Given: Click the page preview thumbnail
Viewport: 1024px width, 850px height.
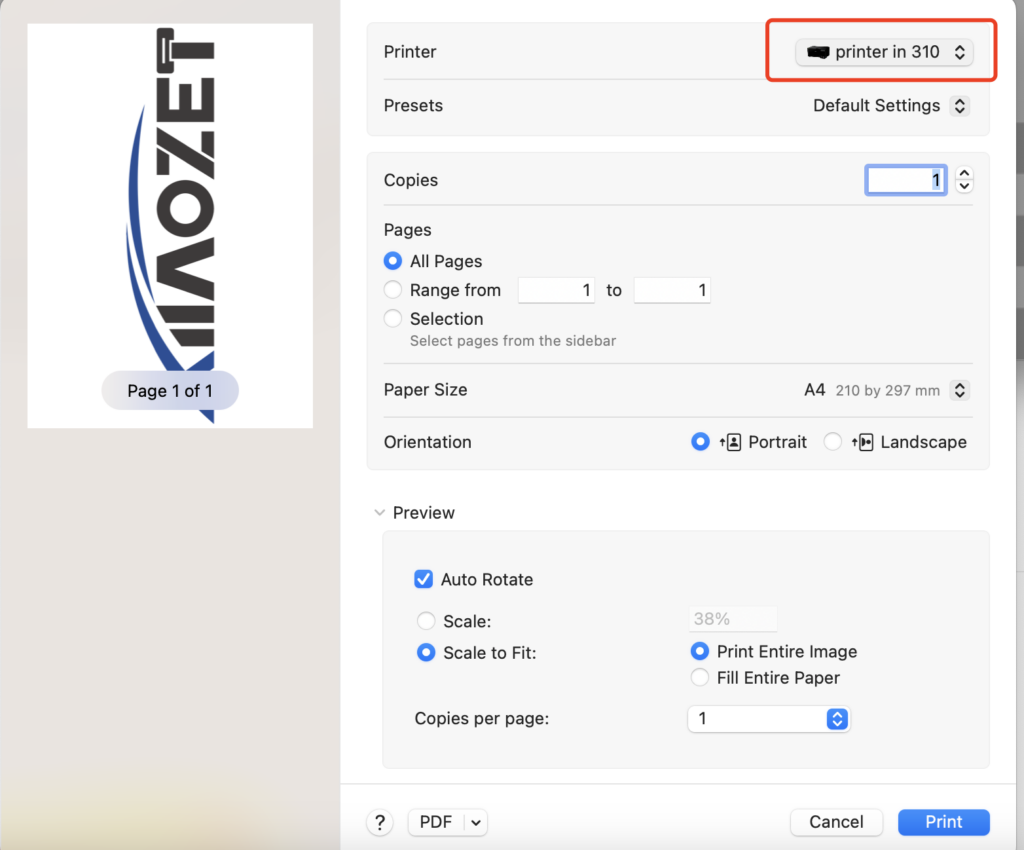Looking at the screenshot, I should tap(170, 225).
